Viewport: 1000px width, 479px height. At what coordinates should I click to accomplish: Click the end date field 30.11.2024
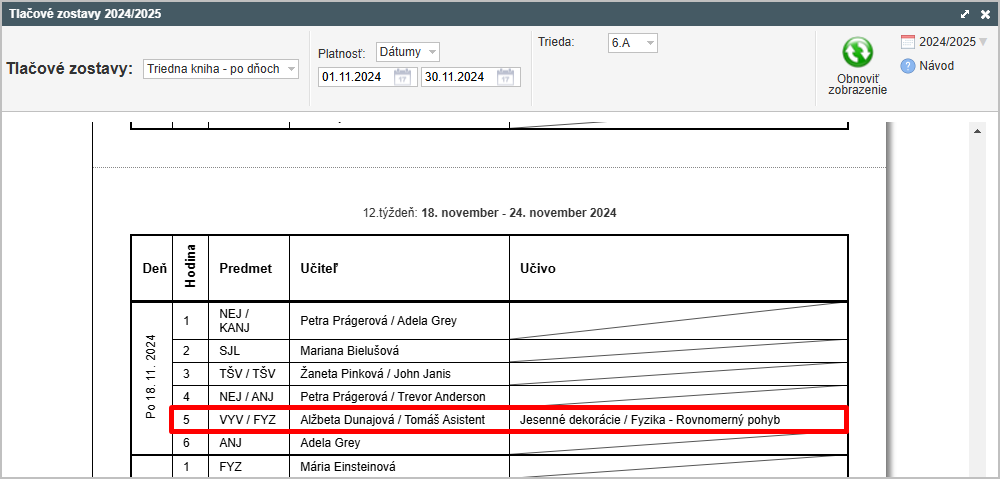(458, 77)
